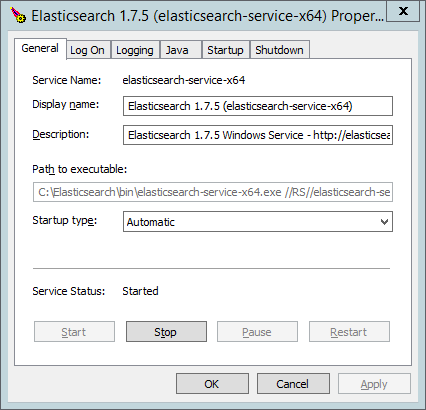Go to the Startup tab
This screenshot has width=426, height=410.
click(x=225, y=50)
